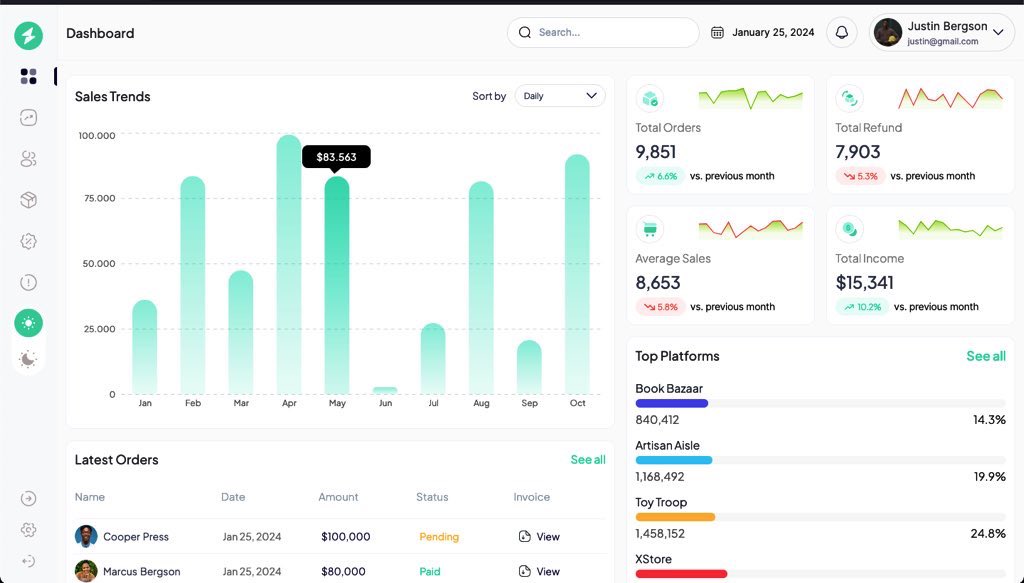View invoice for Marcus Bergson

[539, 571]
